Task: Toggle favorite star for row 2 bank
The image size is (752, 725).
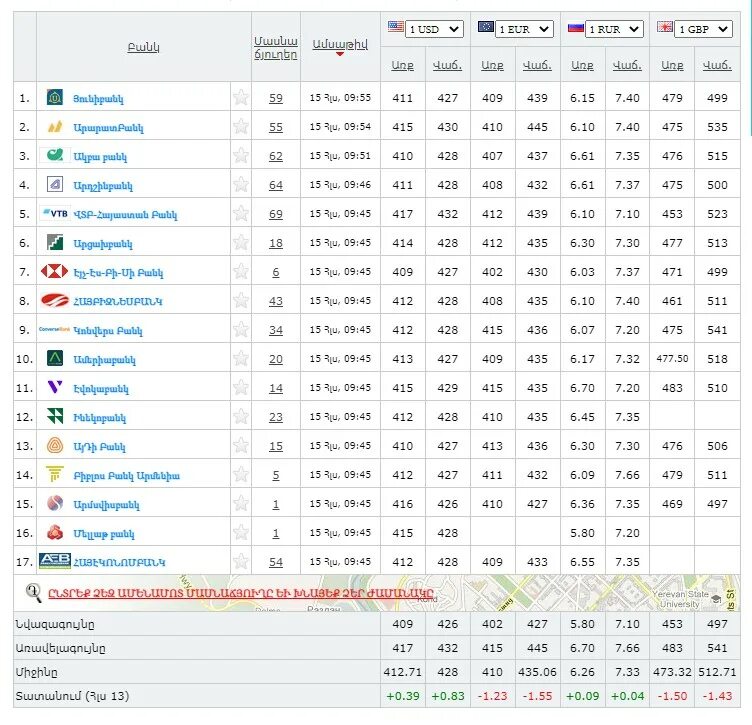Action: (x=241, y=127)
